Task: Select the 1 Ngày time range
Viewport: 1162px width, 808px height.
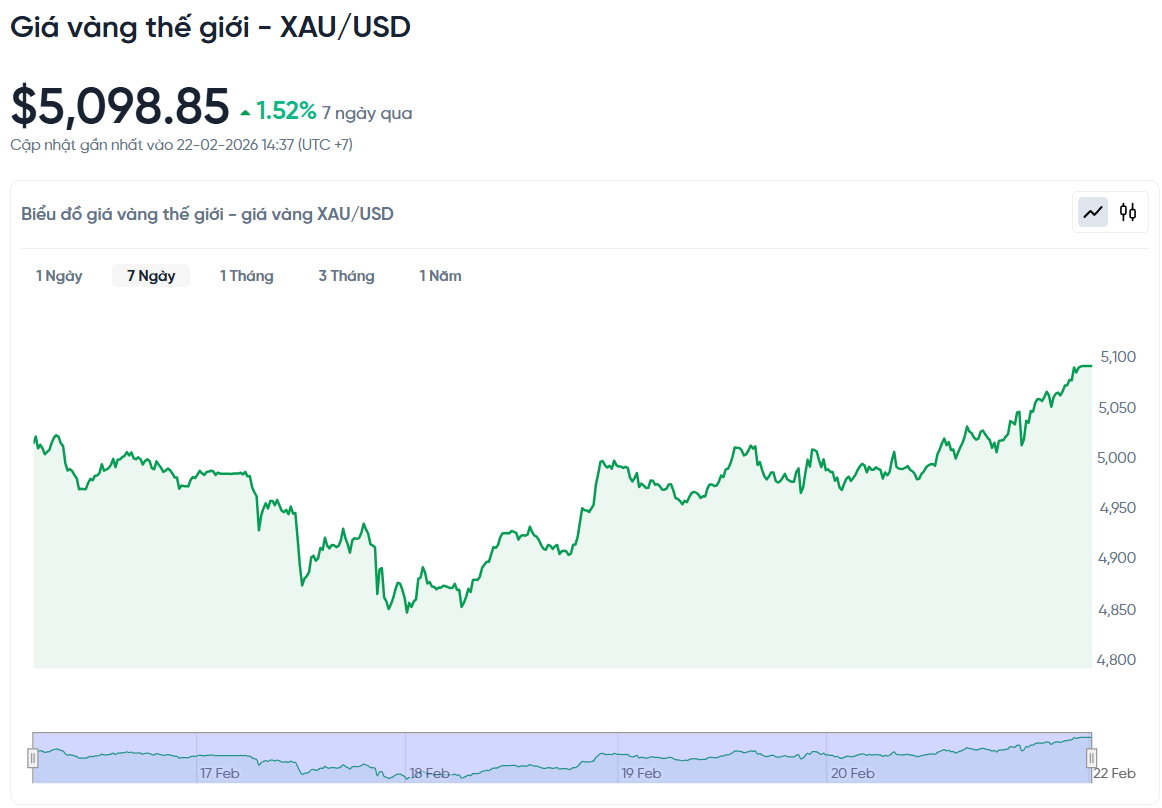Action: (59, 276)
